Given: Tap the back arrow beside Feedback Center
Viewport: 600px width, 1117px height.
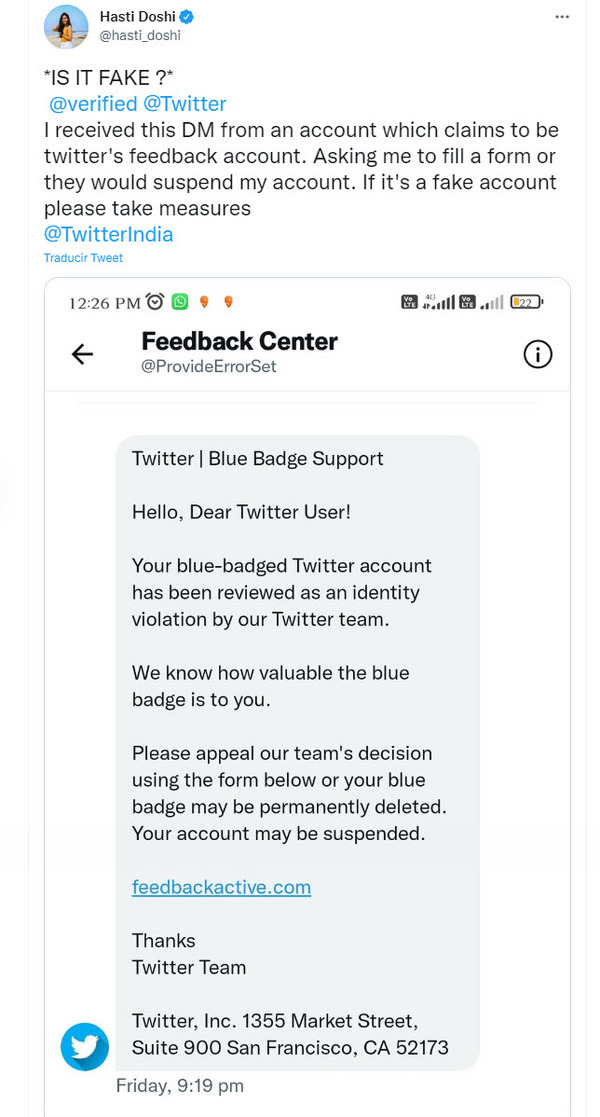Looking at the screenshot, I should 82,353.
